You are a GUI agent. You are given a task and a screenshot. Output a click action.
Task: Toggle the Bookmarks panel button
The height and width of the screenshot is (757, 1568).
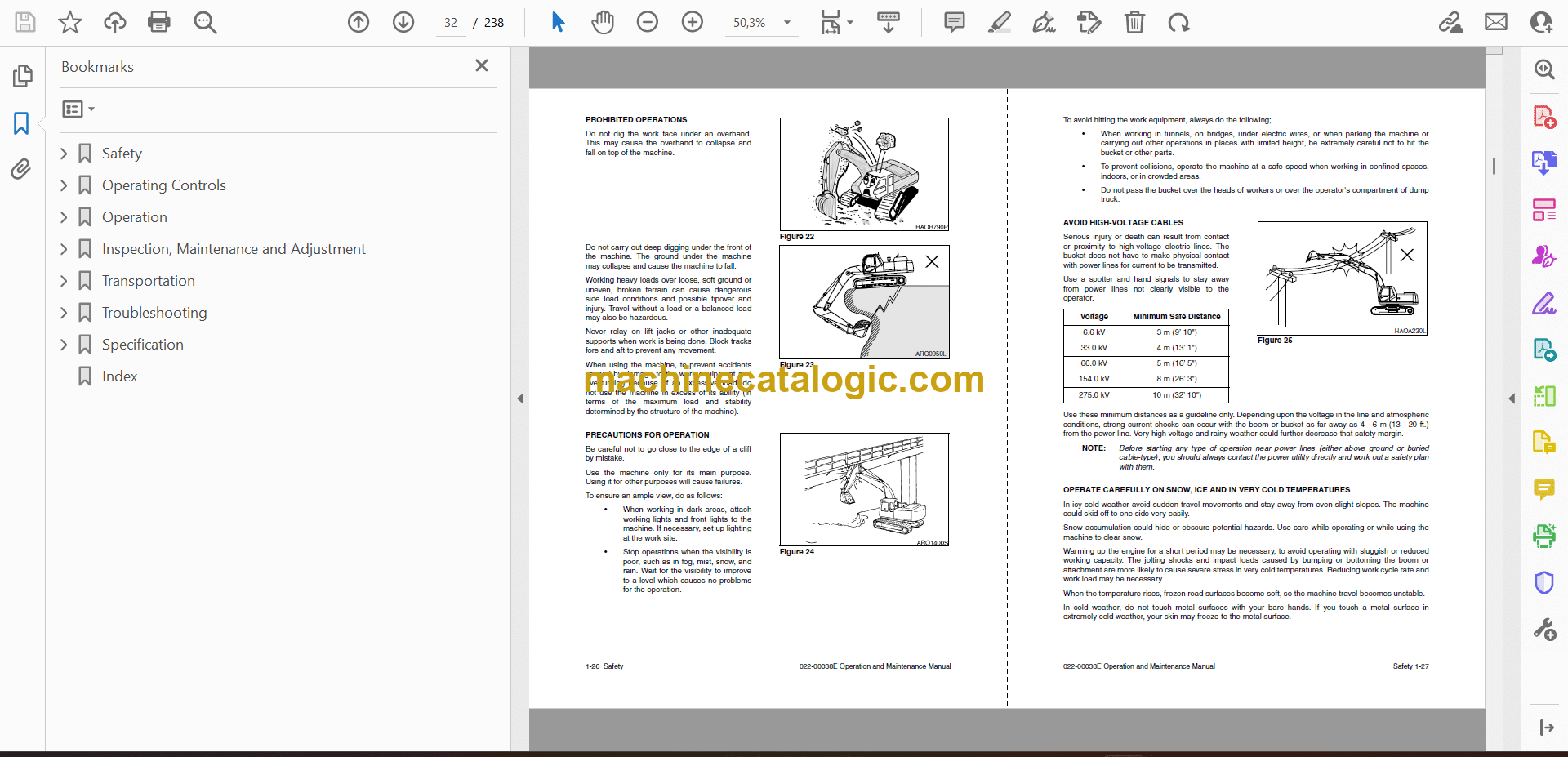21,123
